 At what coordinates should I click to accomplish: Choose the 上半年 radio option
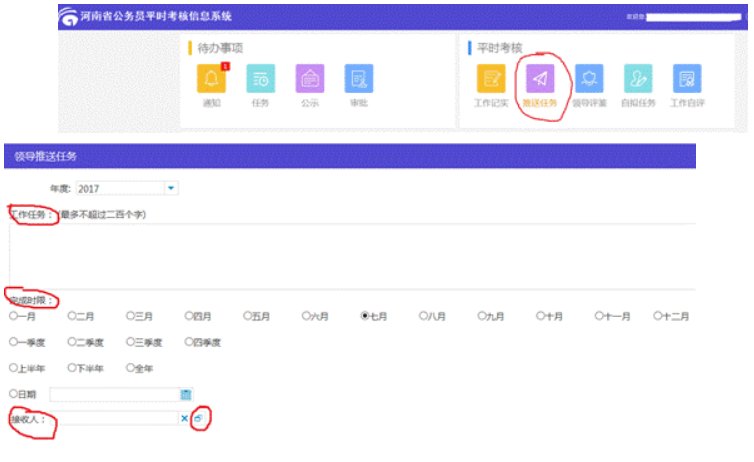[x=13, y=368]
